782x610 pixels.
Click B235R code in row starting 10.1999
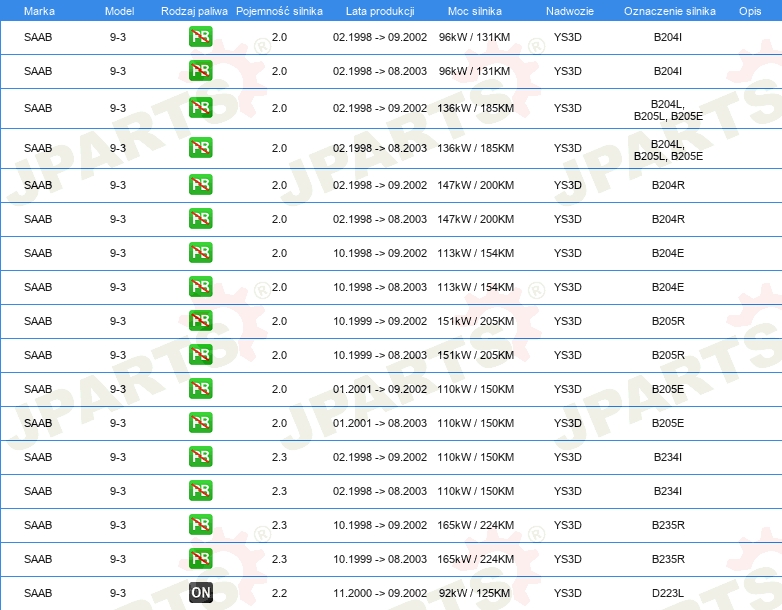[668, 559]
